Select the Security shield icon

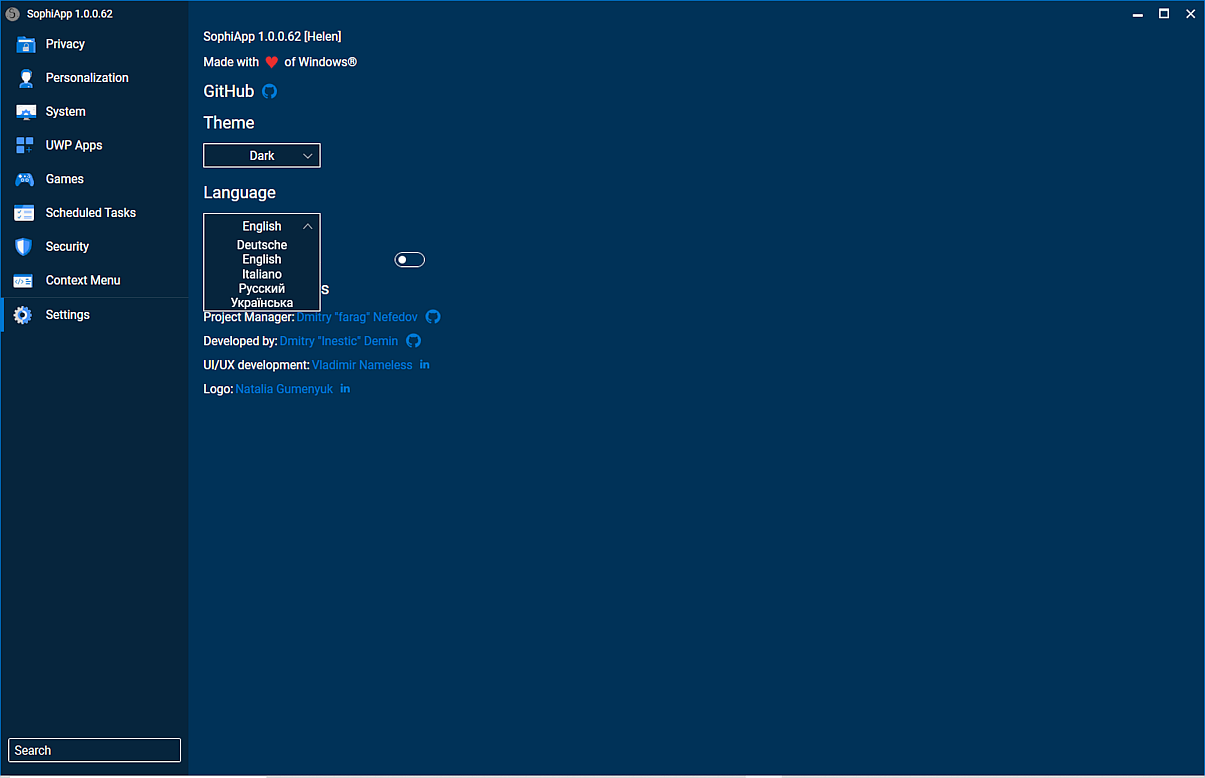click(x=25, y=247)
